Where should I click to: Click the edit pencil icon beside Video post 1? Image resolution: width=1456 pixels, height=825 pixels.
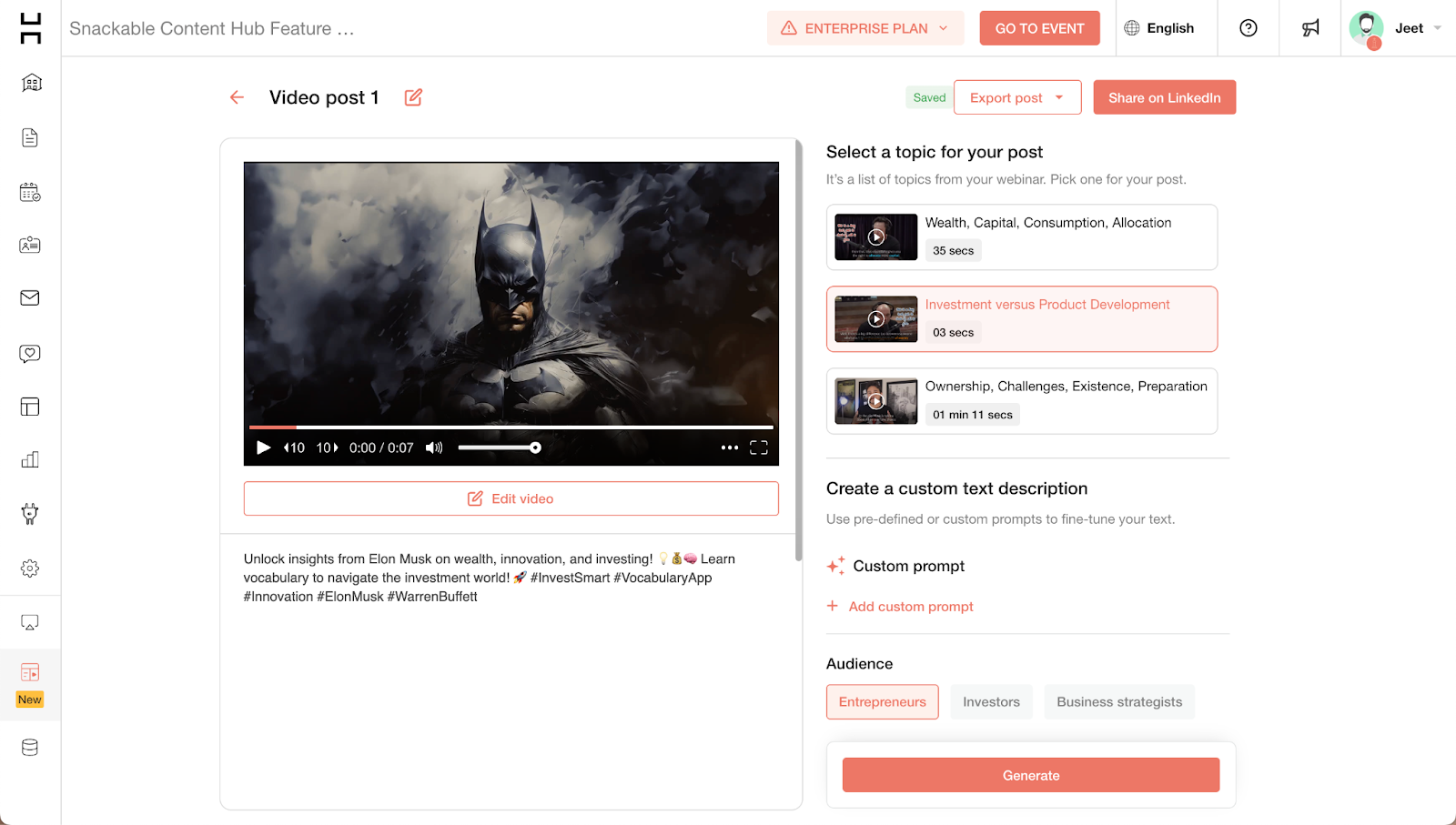413,97
